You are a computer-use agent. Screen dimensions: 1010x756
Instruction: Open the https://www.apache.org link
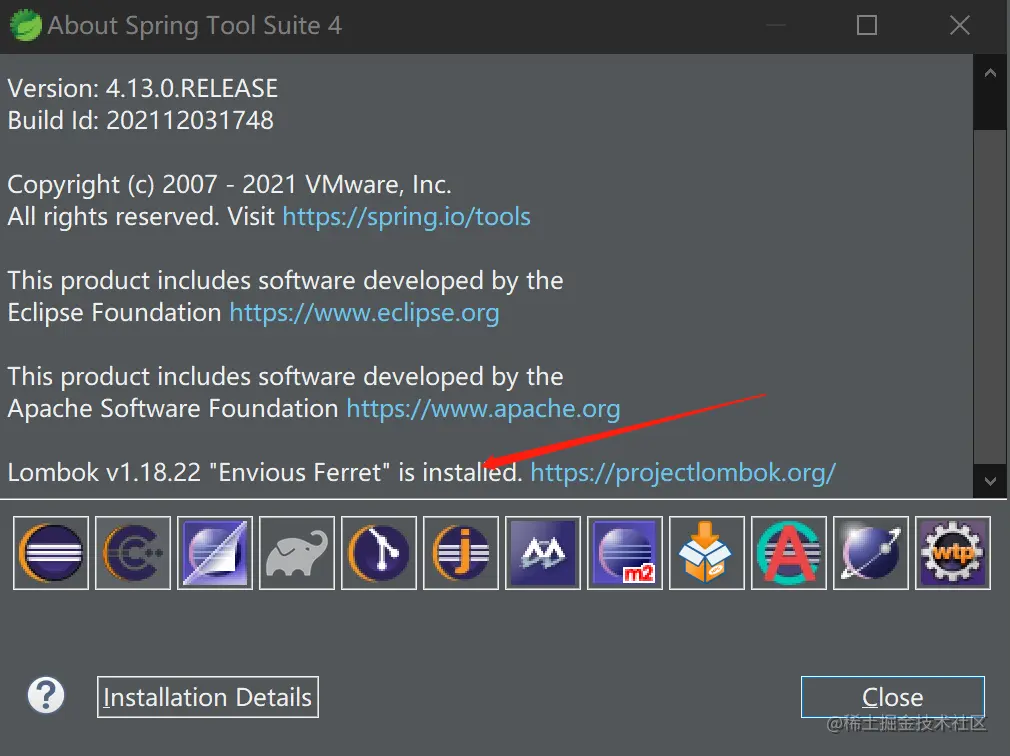[x=483, y=409]
